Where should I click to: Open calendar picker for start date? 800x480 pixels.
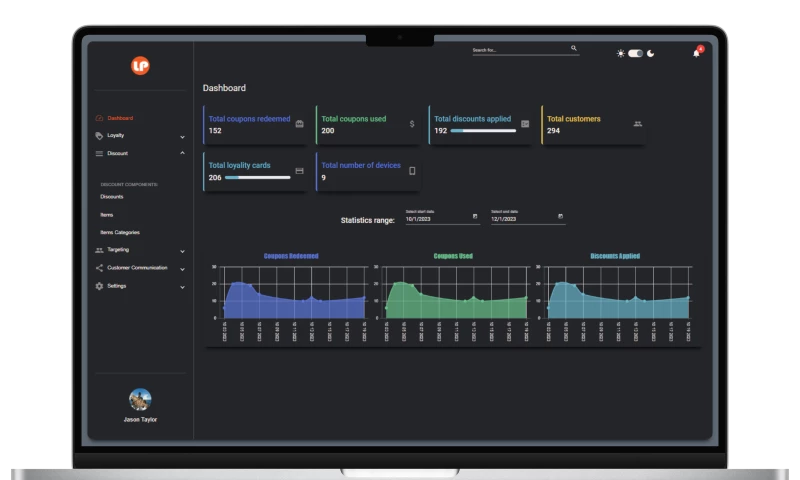pos(474,217)
